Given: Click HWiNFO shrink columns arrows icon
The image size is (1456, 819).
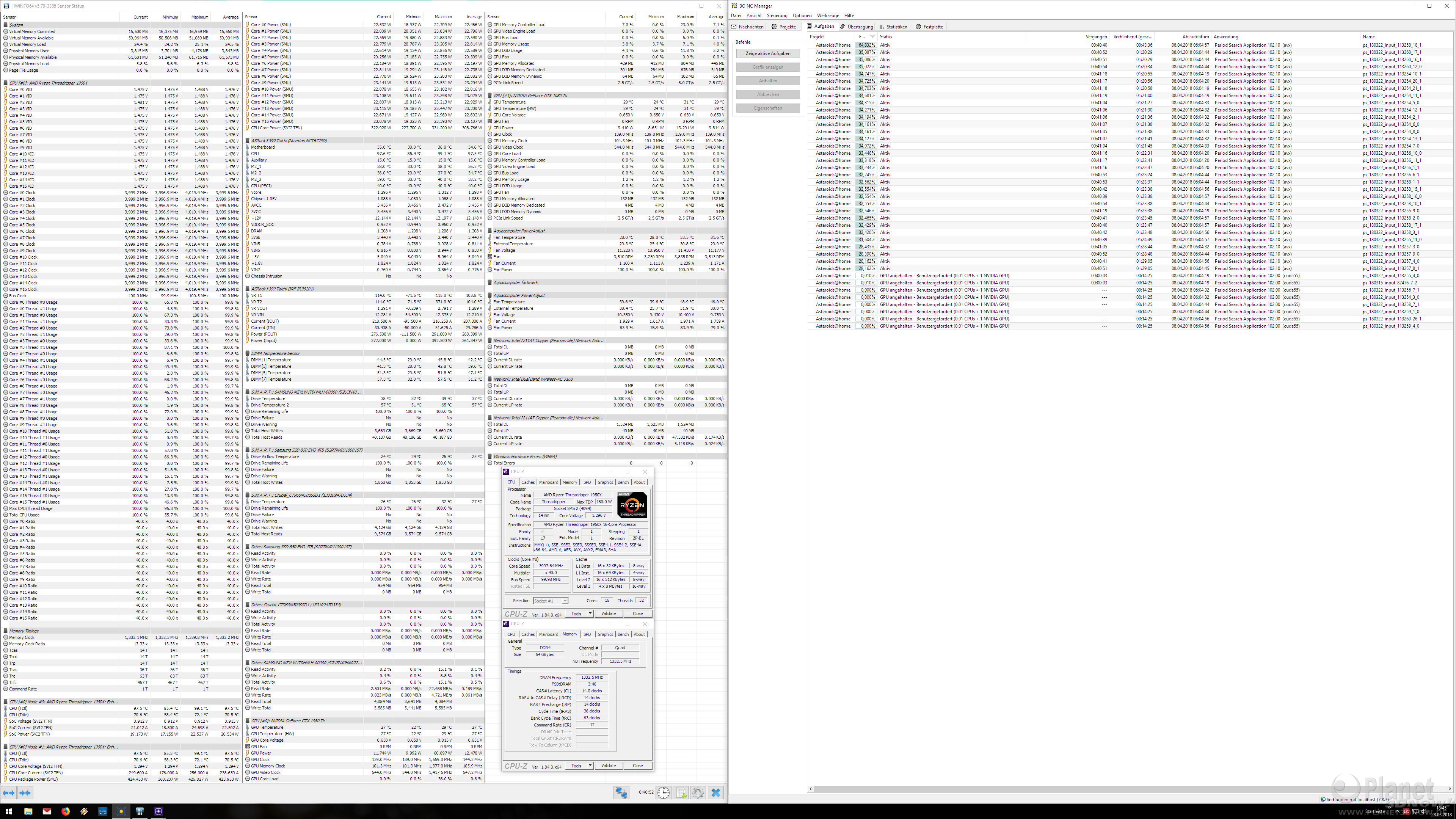Looking at the screenshot, I should 25,793.
